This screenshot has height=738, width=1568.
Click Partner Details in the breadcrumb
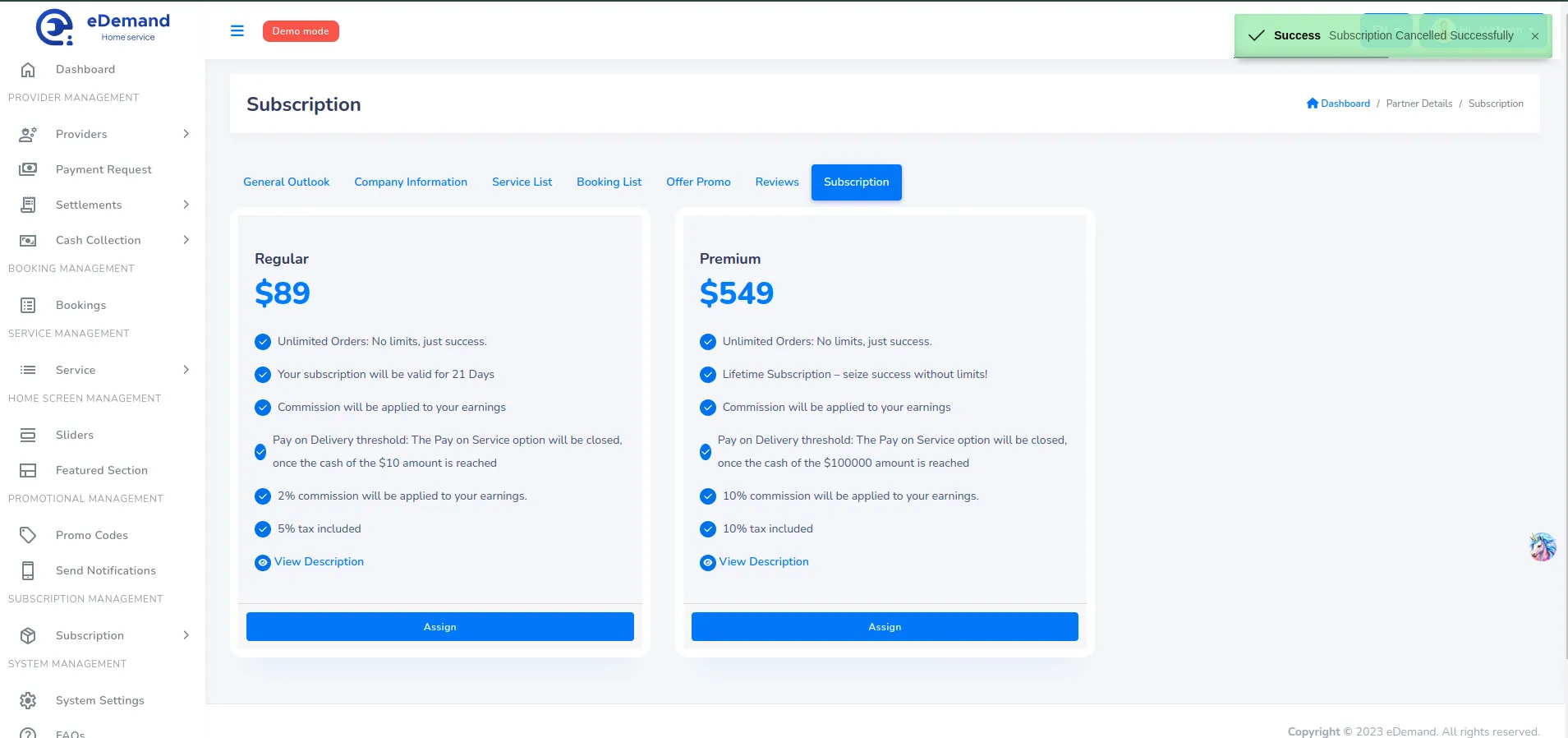coord(1419,104)
